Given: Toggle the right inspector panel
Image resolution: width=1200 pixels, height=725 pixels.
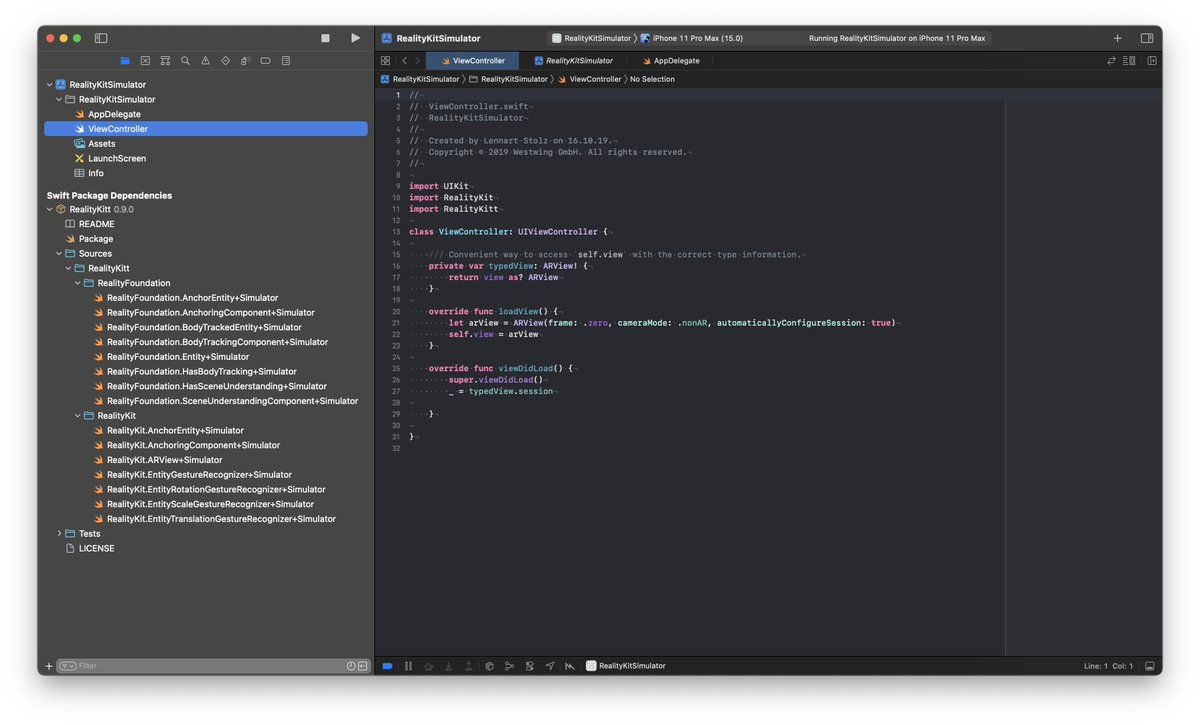Looking at the screenshot, I should click(x=1147, y=38).
